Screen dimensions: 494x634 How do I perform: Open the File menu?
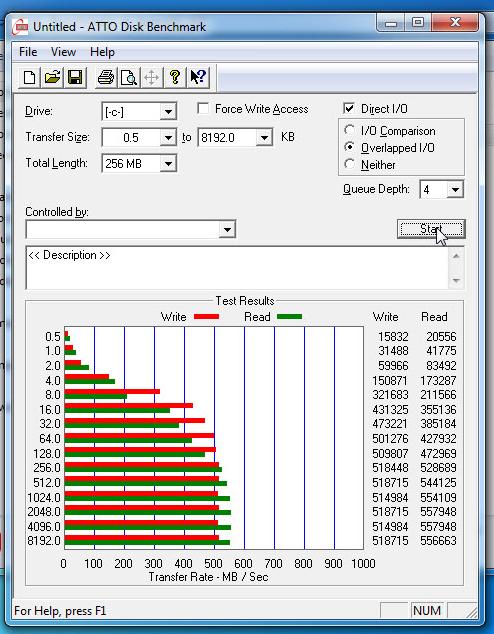[x=28, y=52]
